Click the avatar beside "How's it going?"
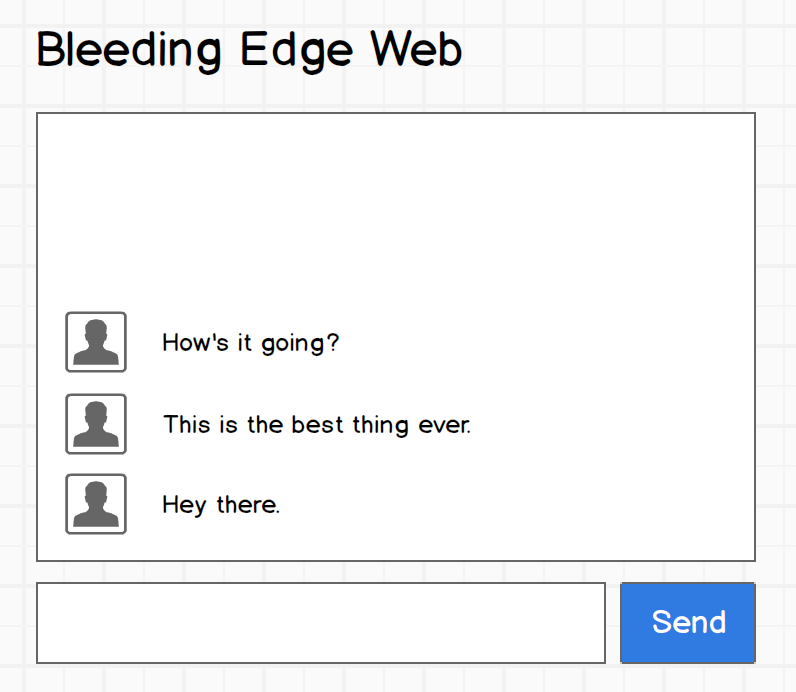This screenshot has height=692, width=796. pos(96,342)
